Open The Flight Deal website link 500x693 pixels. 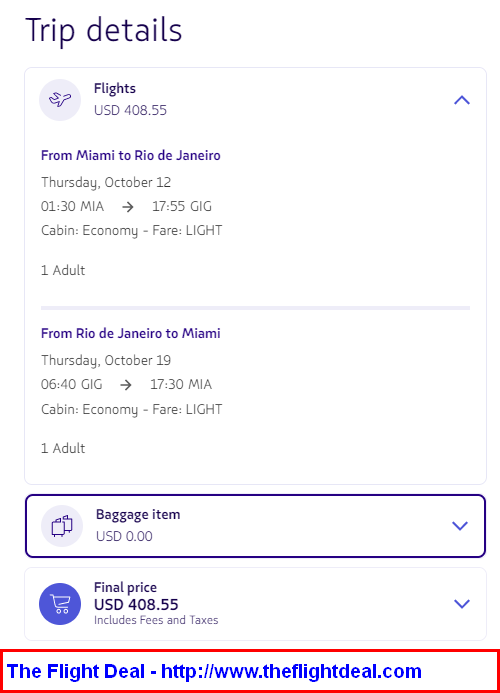[214, 671]
